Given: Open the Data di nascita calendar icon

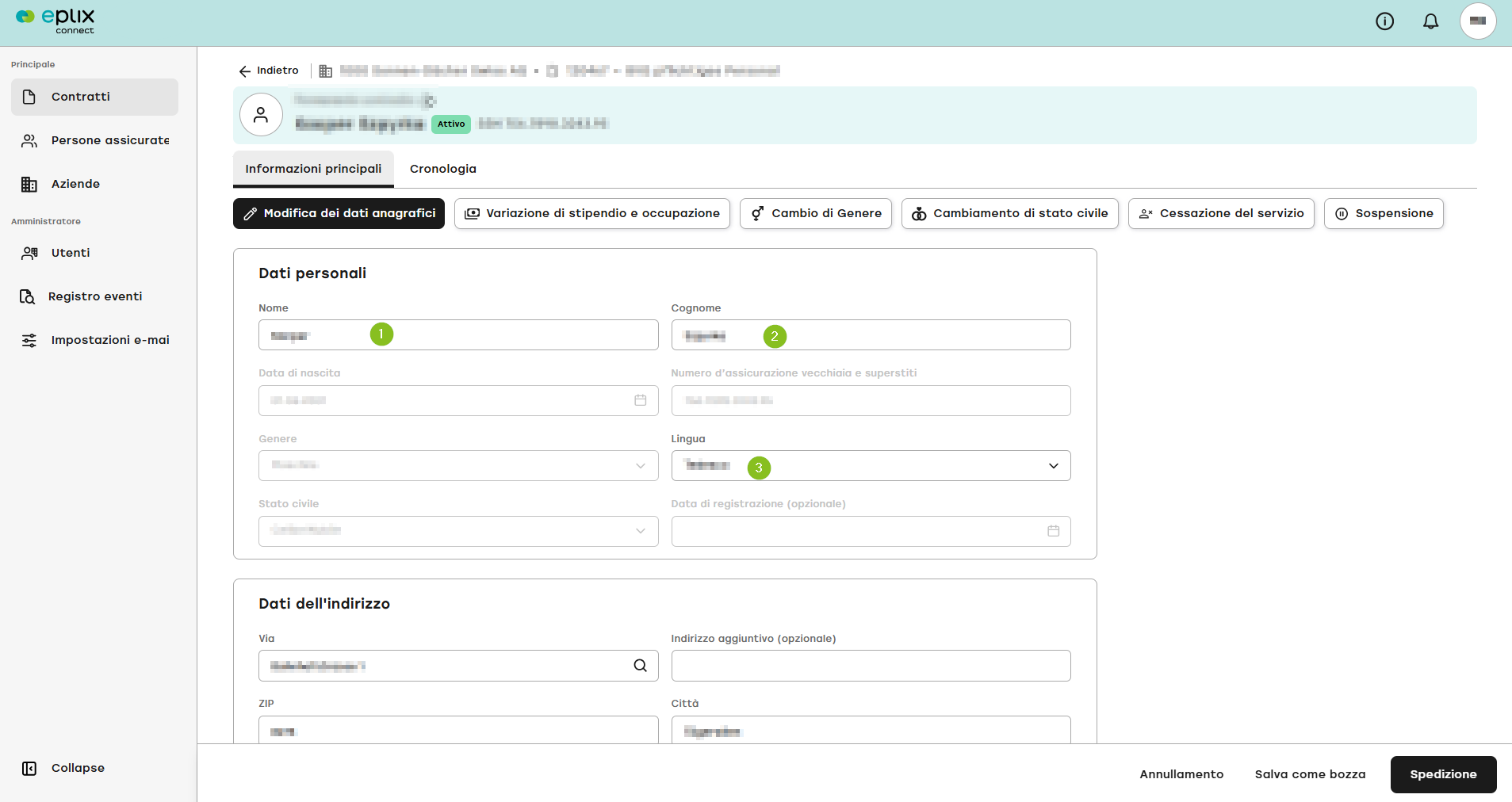Looking at the screenshot, I should [641, 400].
